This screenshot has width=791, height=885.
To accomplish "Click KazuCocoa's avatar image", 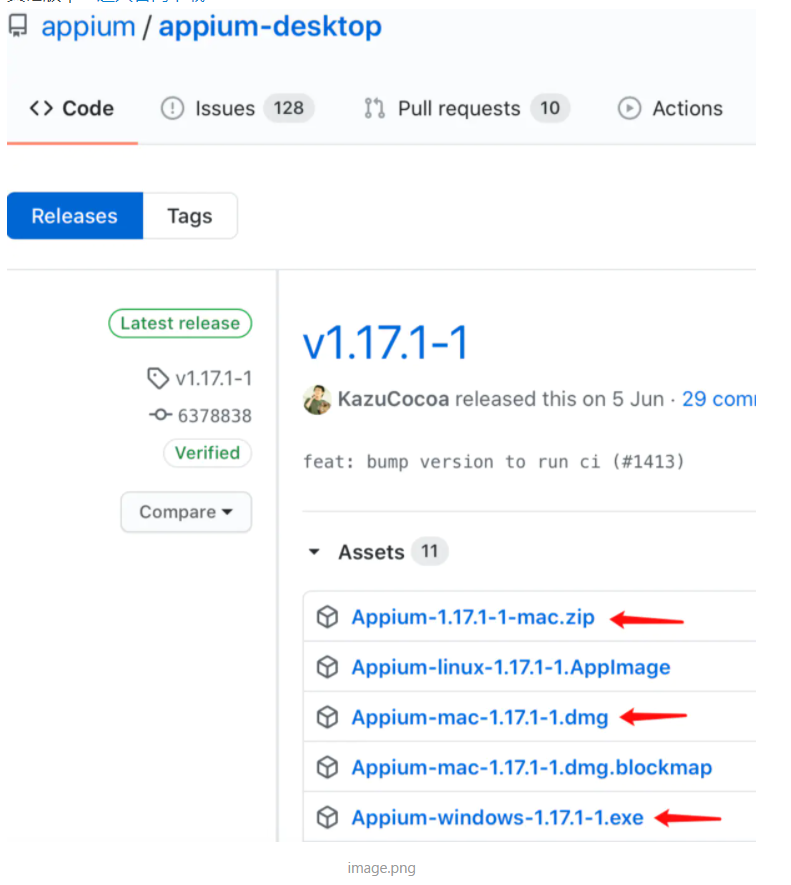I will pos(317,400).
